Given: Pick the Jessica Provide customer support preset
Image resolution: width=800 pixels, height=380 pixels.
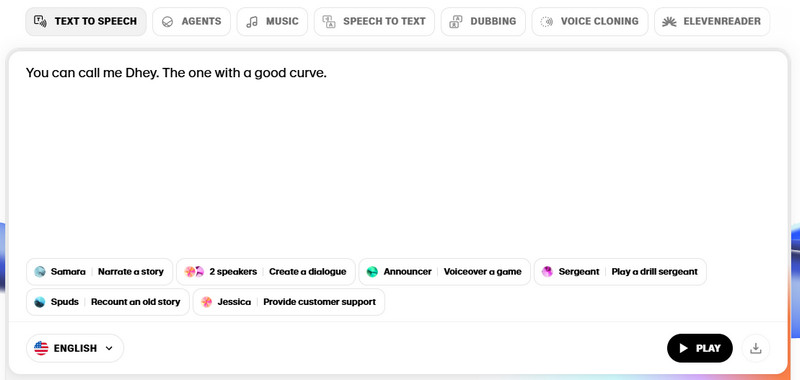Looking at the screenshot, I should (289, 302).
